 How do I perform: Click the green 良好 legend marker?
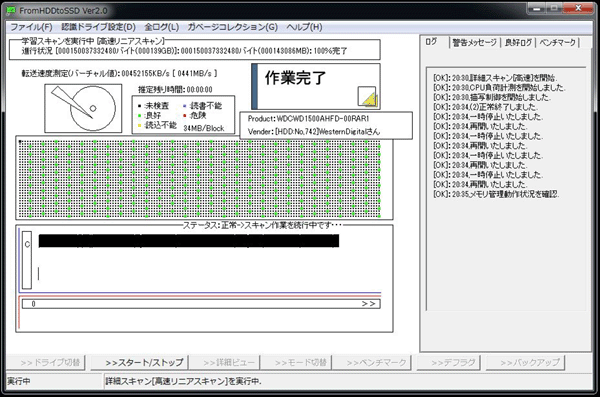(139, 116)
